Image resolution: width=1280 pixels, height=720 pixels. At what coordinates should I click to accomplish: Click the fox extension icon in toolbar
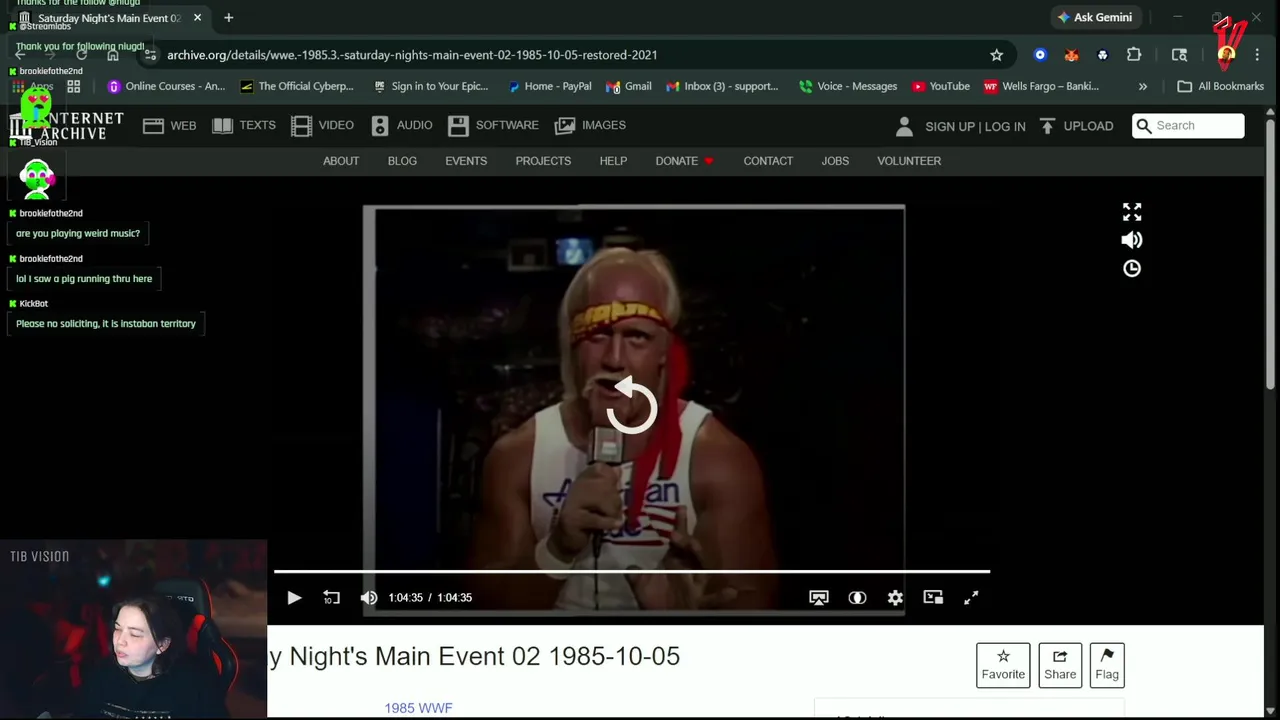point(1071,55)
